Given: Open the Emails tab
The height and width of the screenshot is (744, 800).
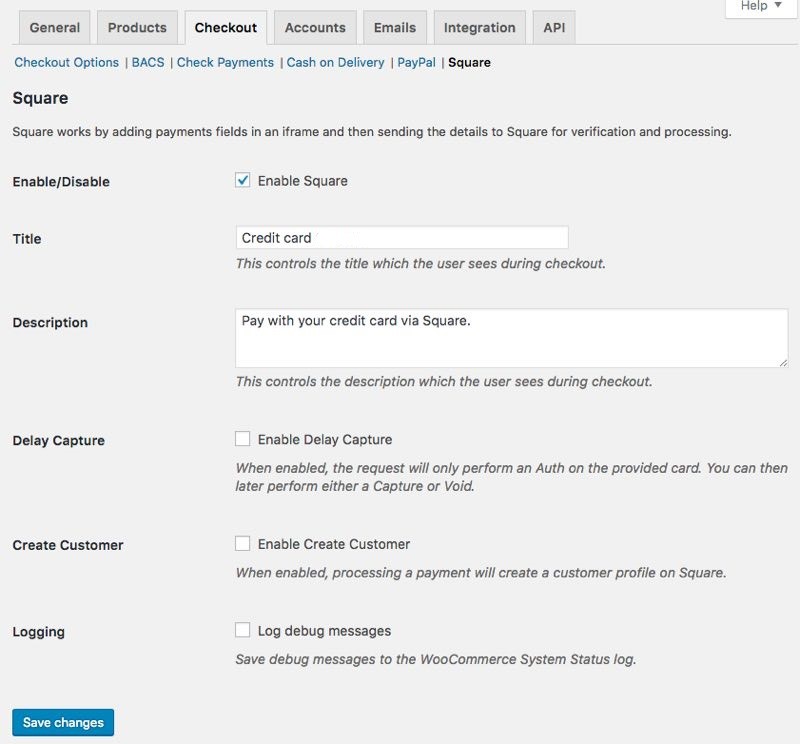Looking at the screenshot, I should [395, 27].
